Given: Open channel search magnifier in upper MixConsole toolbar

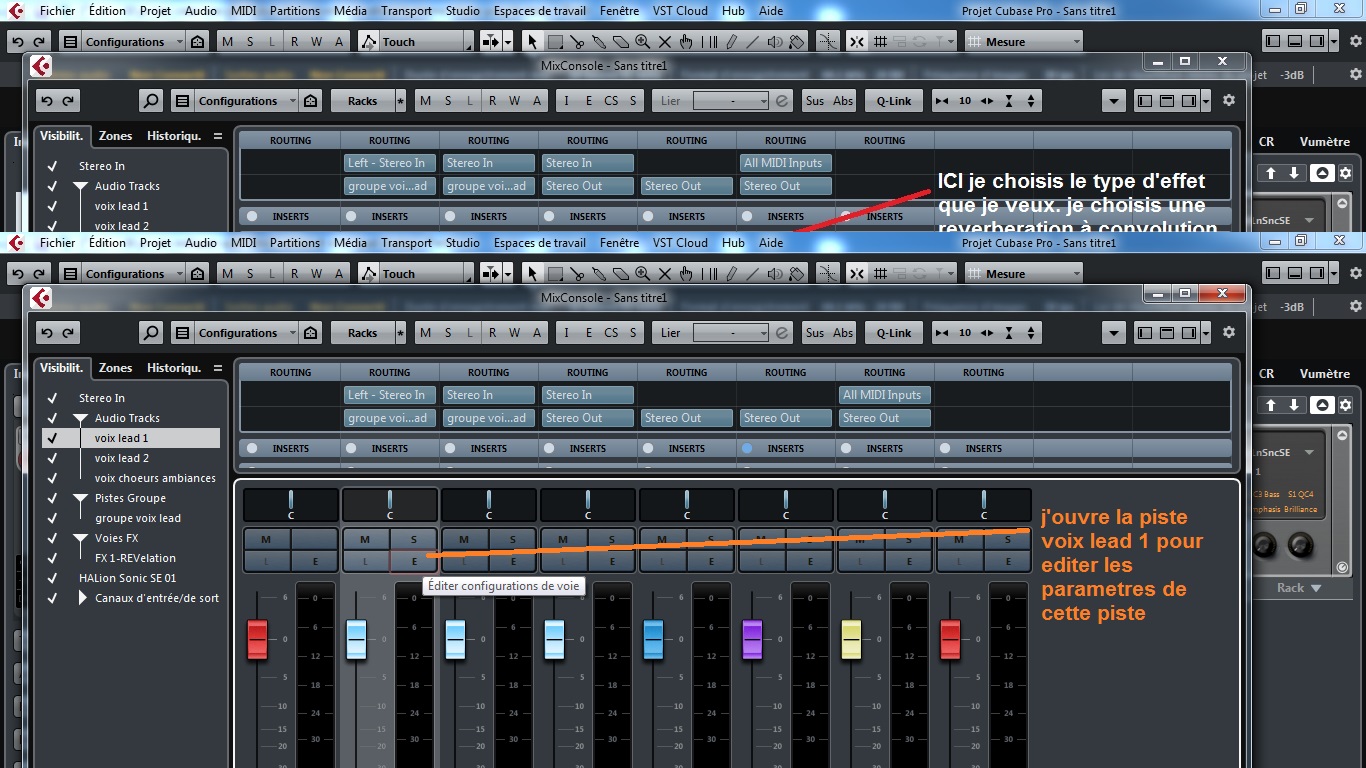Looking at the screenshot, I should 151,101.
